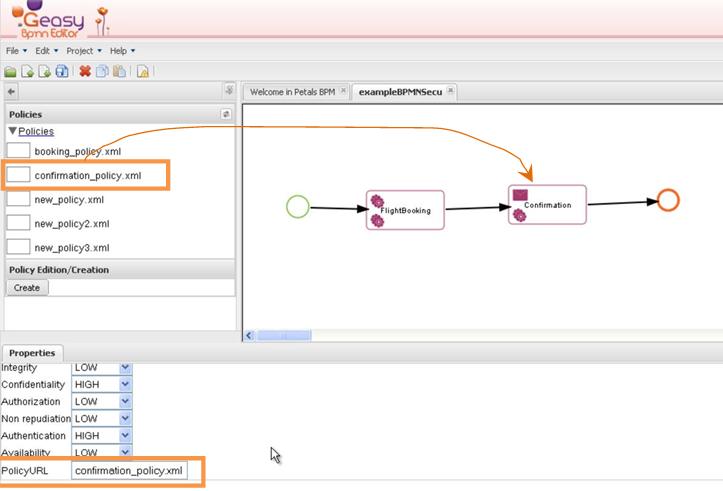This screenshot has height=491, width=723.
Task: Close the Welcome in Petals BPM tab
Action: pyautogui.click(x=343, y=91)
